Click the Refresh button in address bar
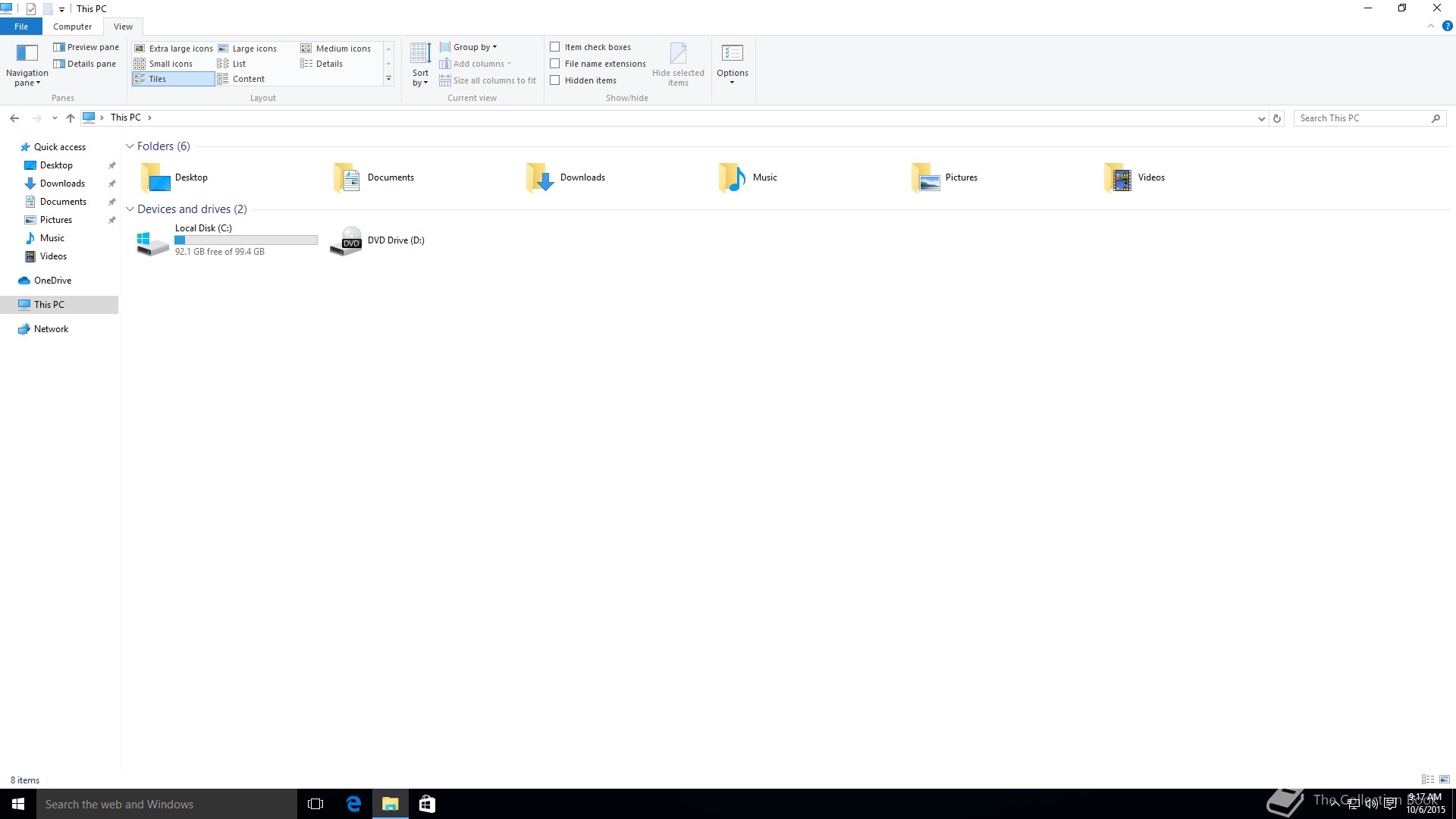The image size is (1456, 819). 1277,118
